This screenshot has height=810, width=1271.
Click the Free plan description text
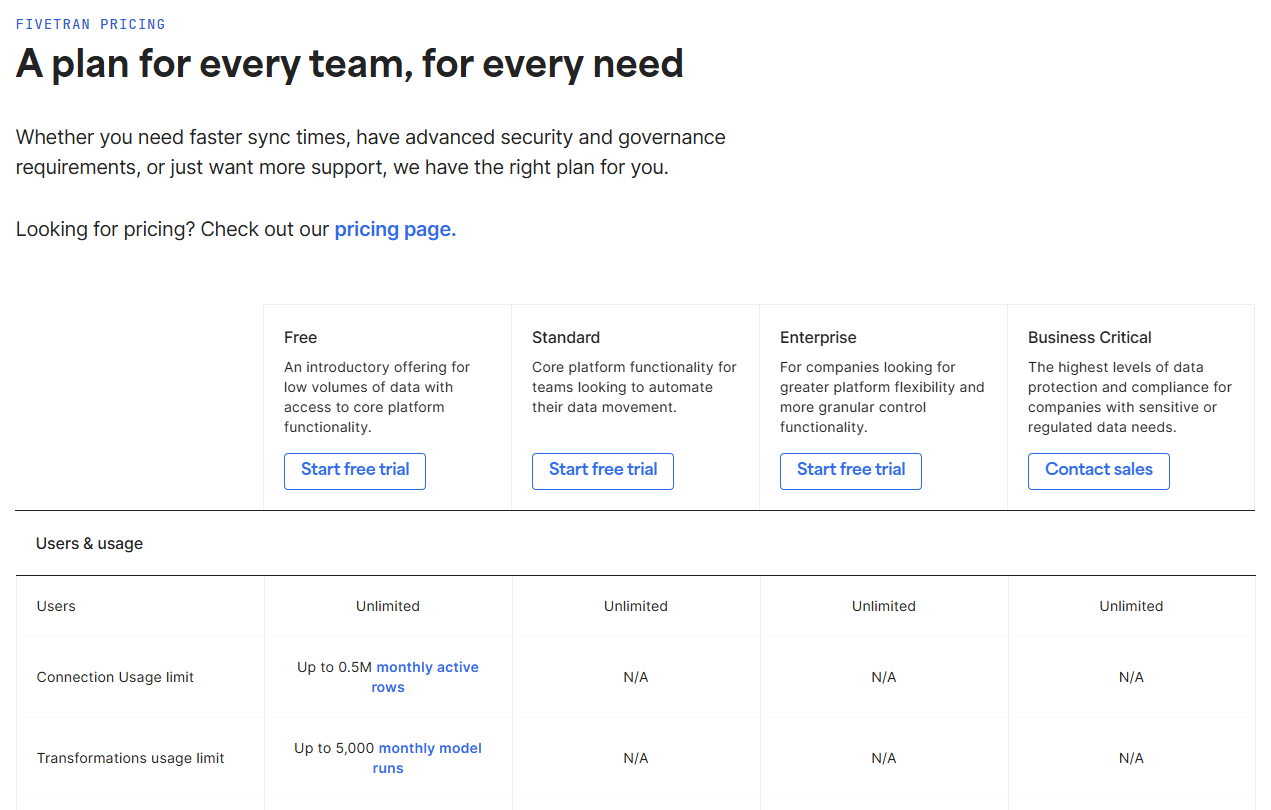(x=377, y=397)
